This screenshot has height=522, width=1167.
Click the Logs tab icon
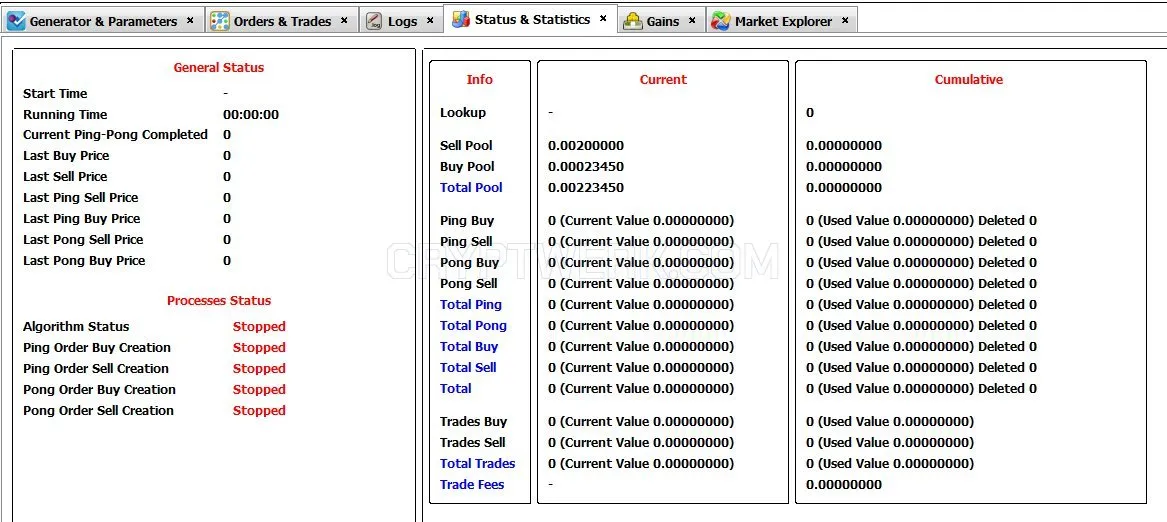(375, 21)
